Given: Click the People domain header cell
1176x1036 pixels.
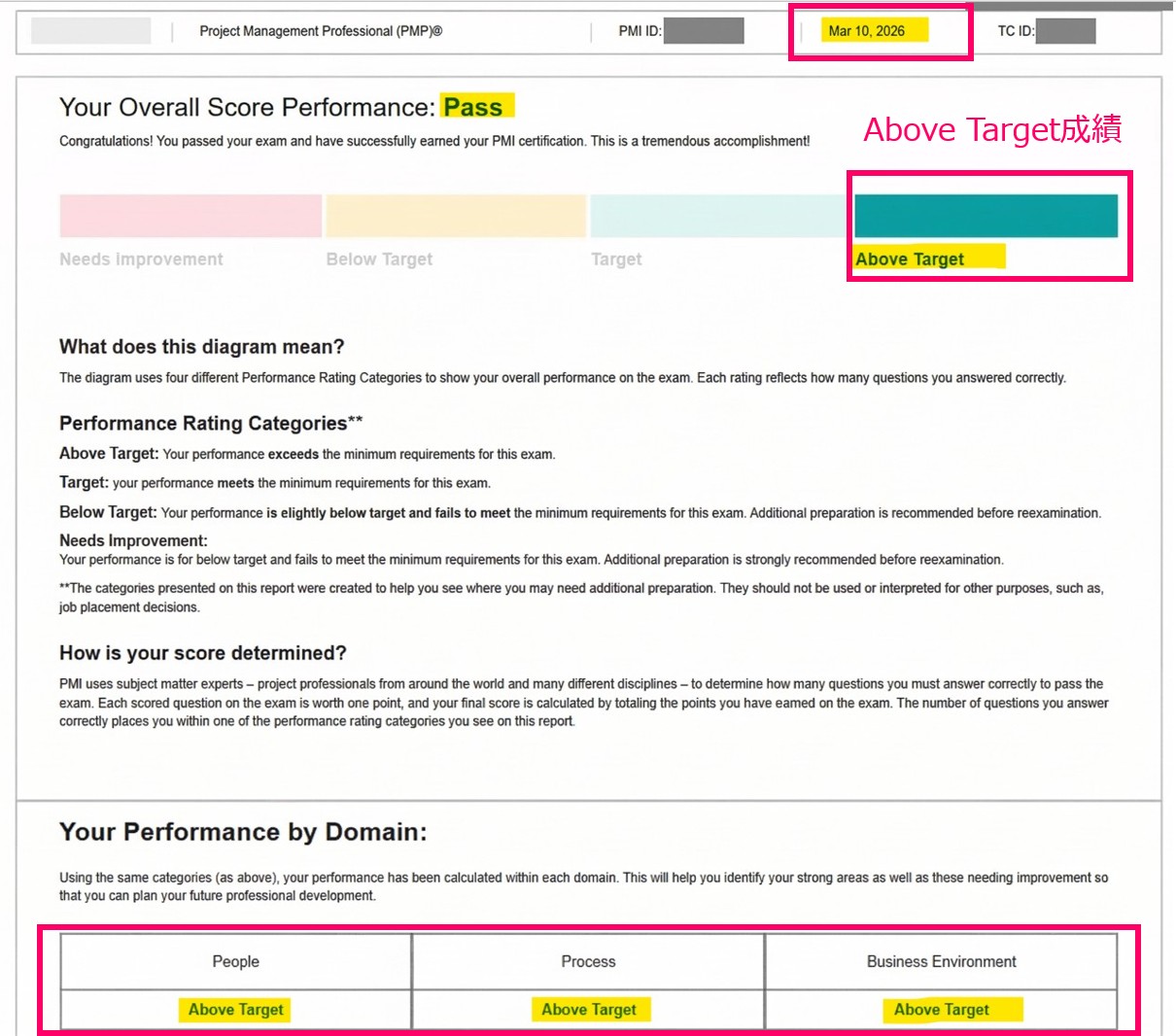Looking at the screenshot, I should [236, 961].
